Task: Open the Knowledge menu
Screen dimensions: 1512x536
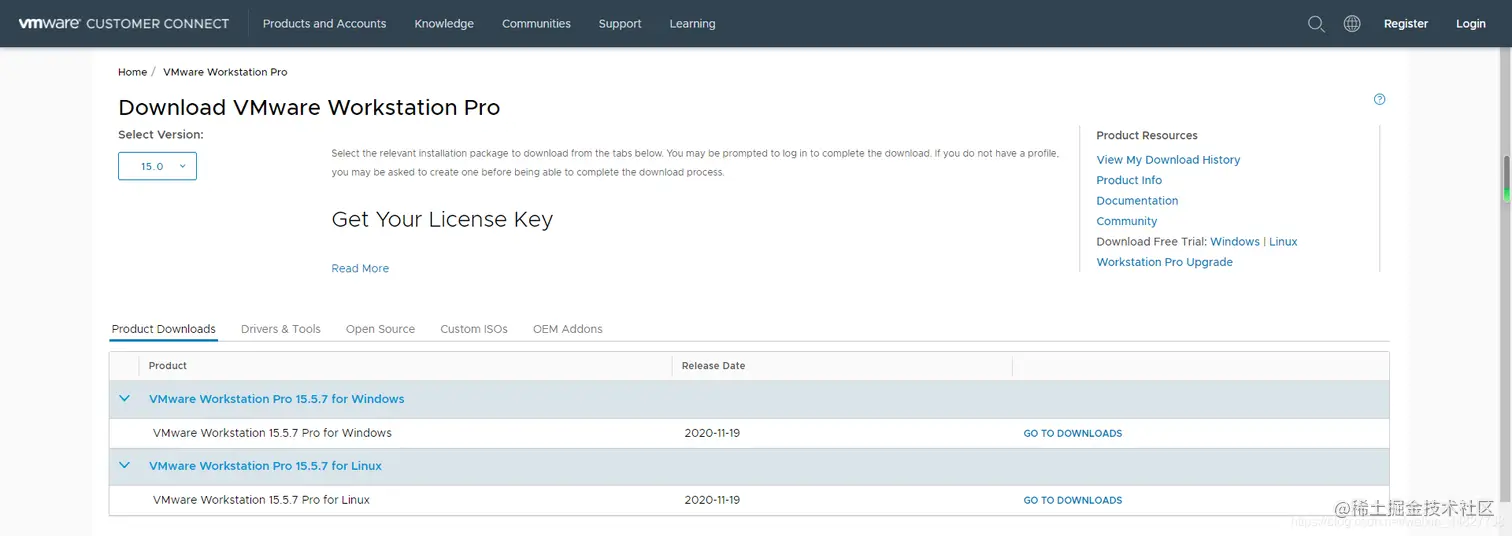Action: (x=444, y=23)
